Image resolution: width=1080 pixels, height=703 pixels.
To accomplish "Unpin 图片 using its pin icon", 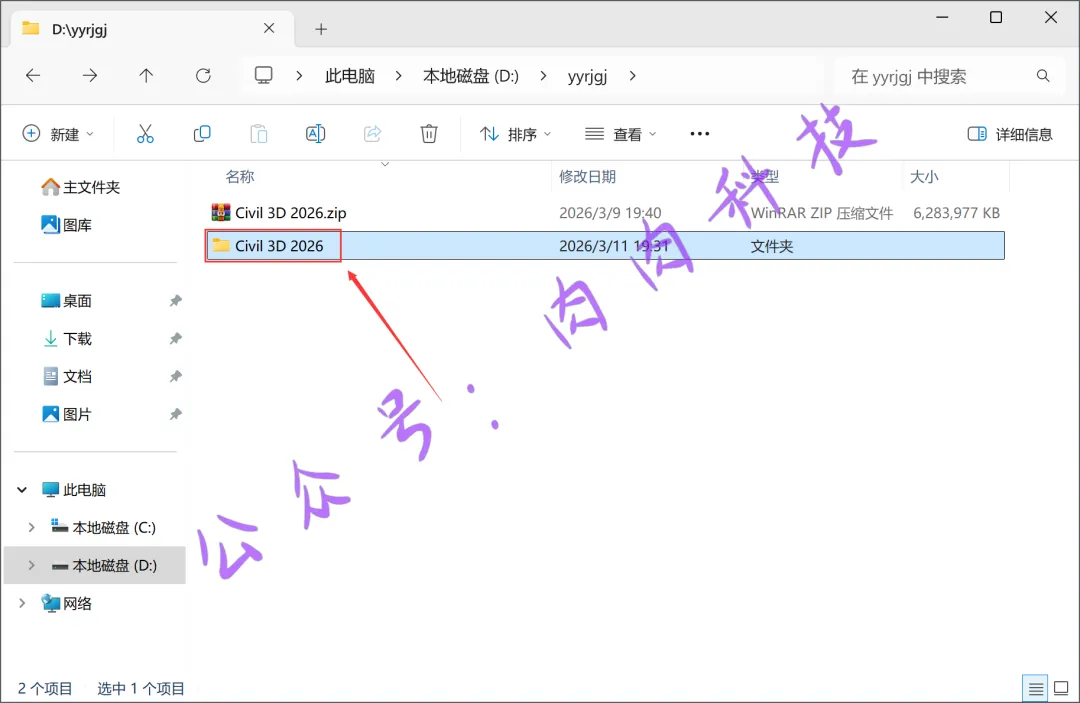I will [x=176, y=414].
